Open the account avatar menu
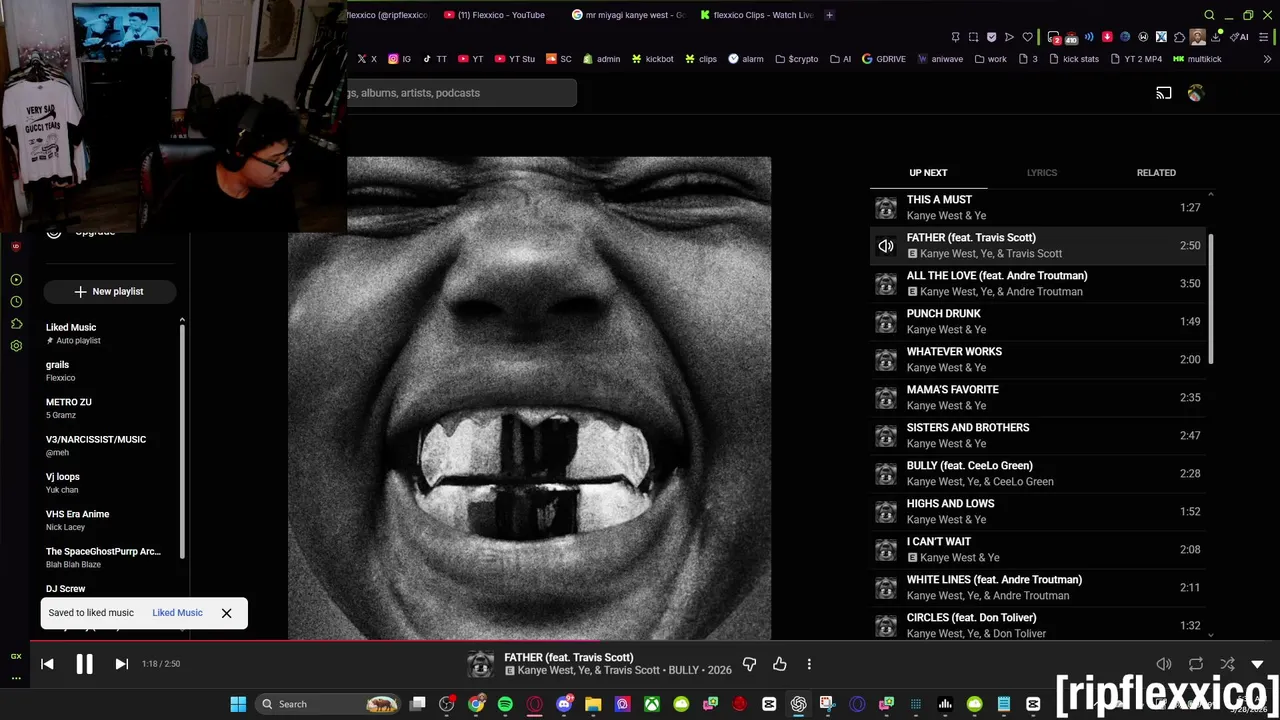The height and width of the screenshot is (720, 1280). click(x=1196, y=93)
